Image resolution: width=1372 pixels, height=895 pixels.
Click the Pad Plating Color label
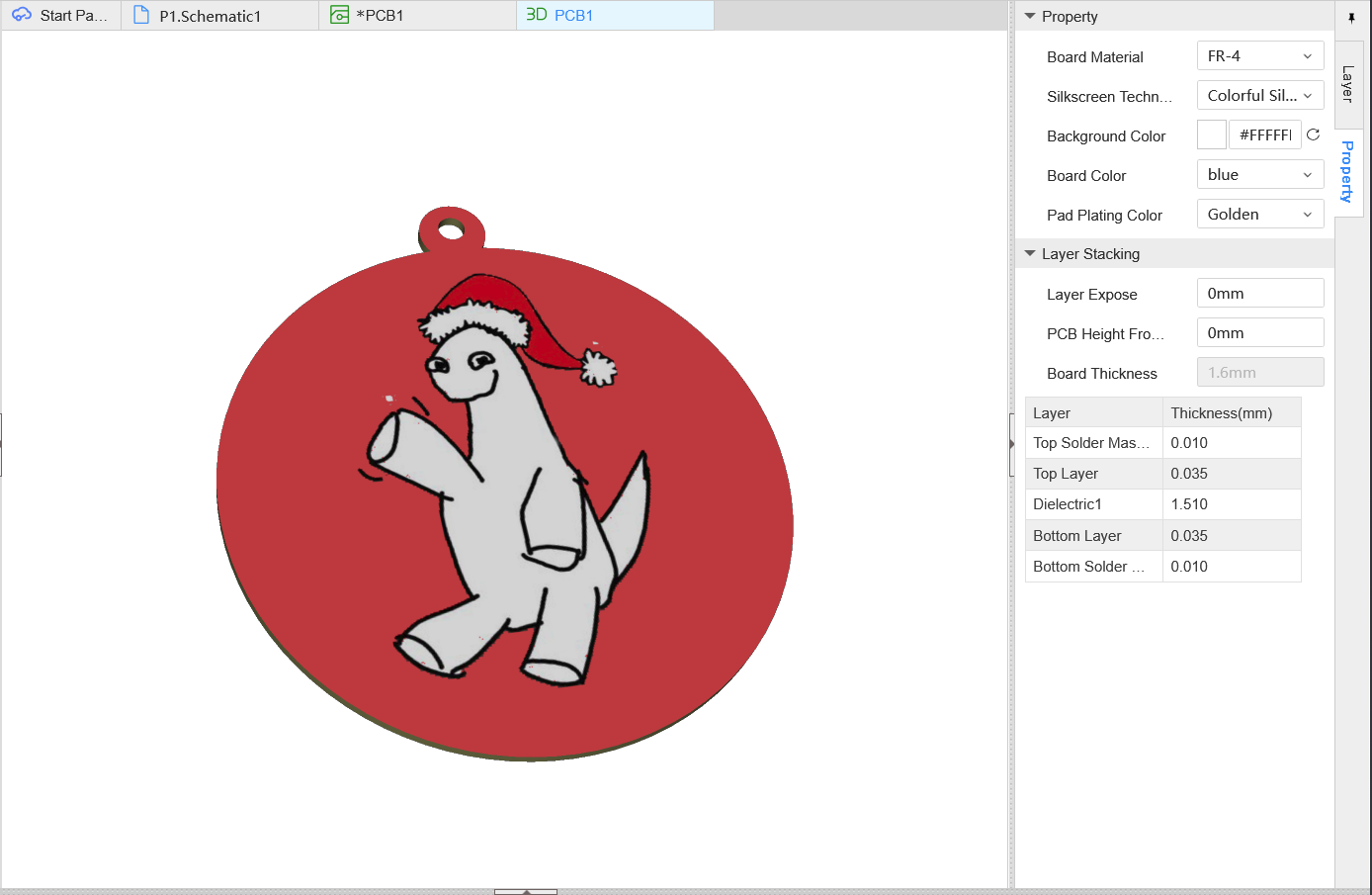pos(1104,216)
